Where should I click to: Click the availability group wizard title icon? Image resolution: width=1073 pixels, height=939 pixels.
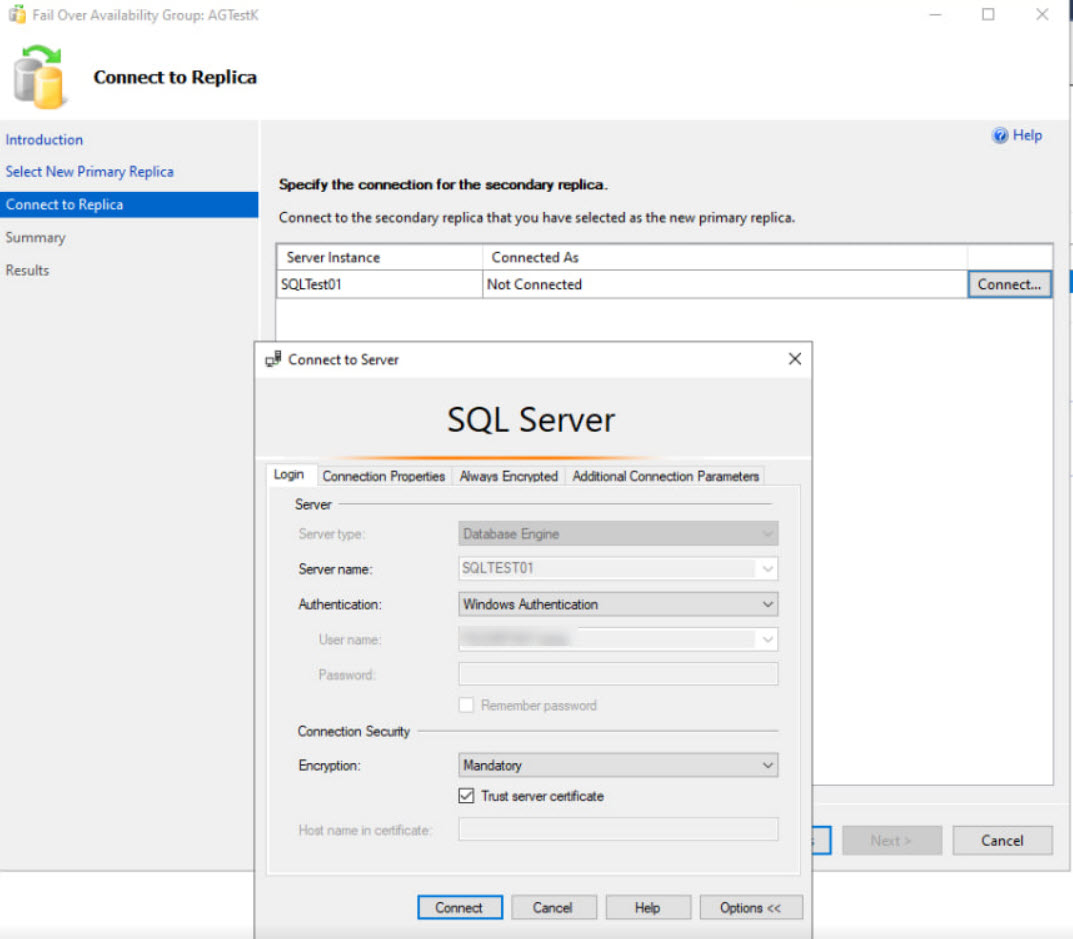[16, 15]
